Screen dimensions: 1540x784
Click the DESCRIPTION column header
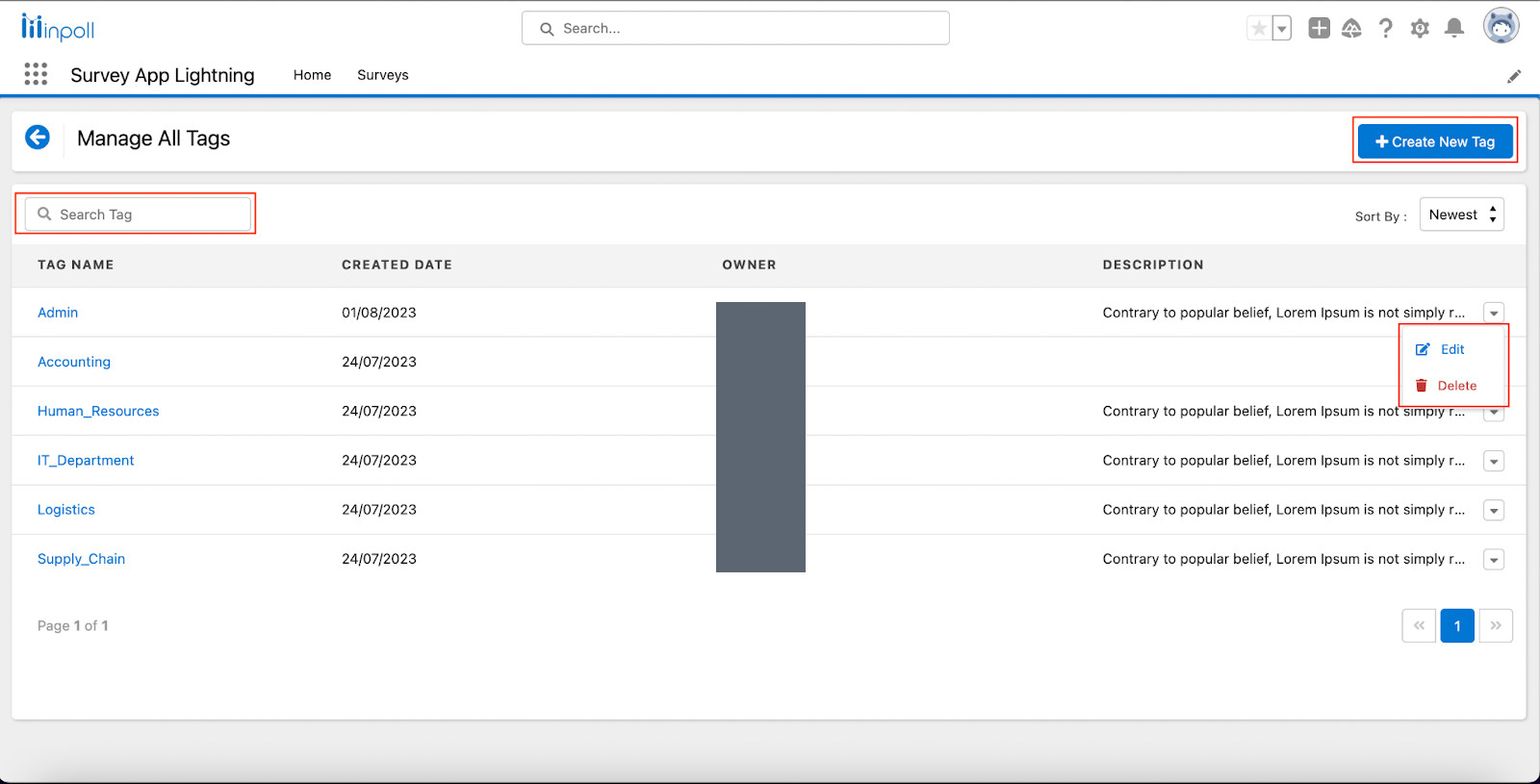tap(1153, 265)
